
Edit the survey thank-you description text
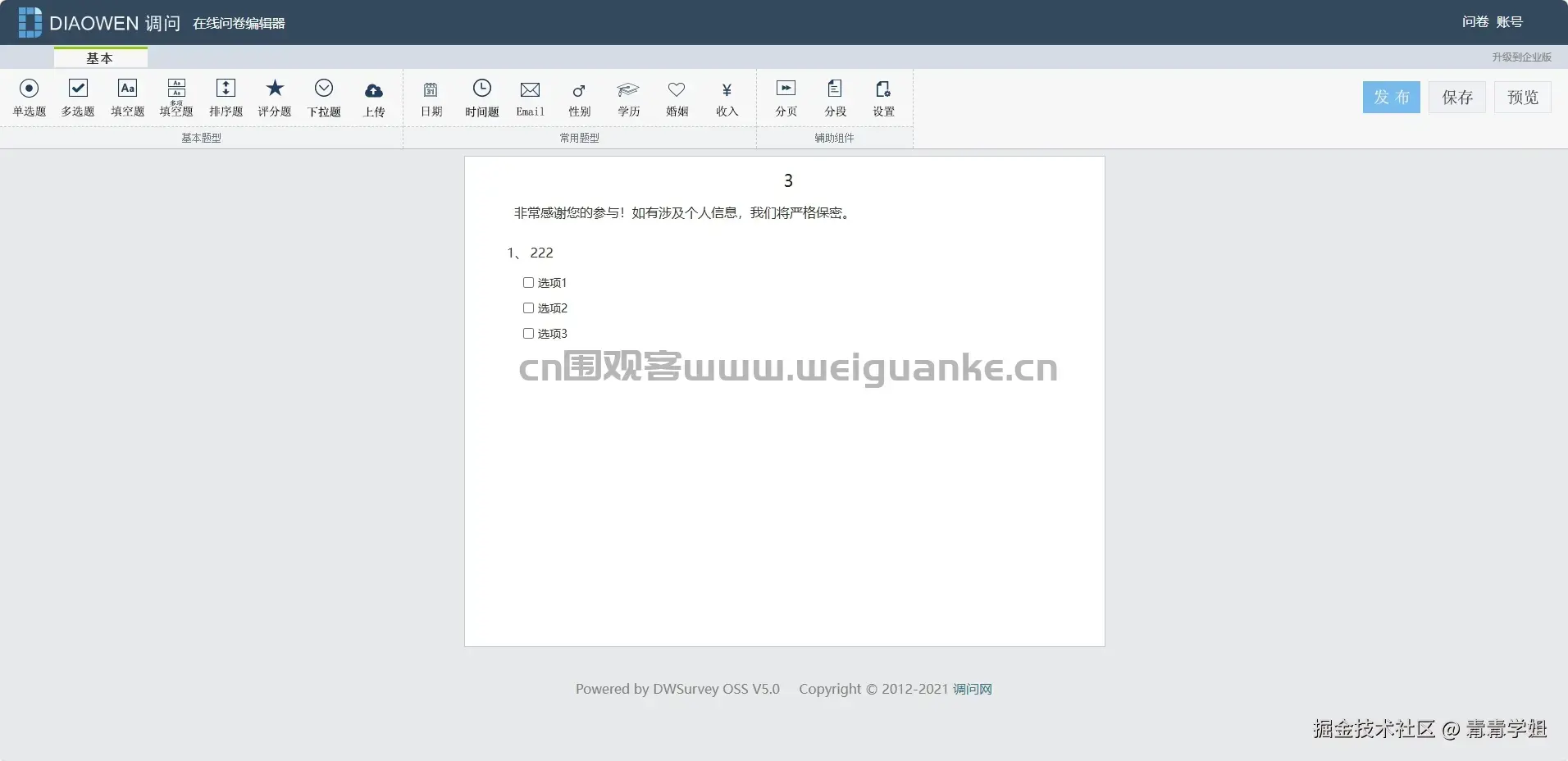(684, 213)
